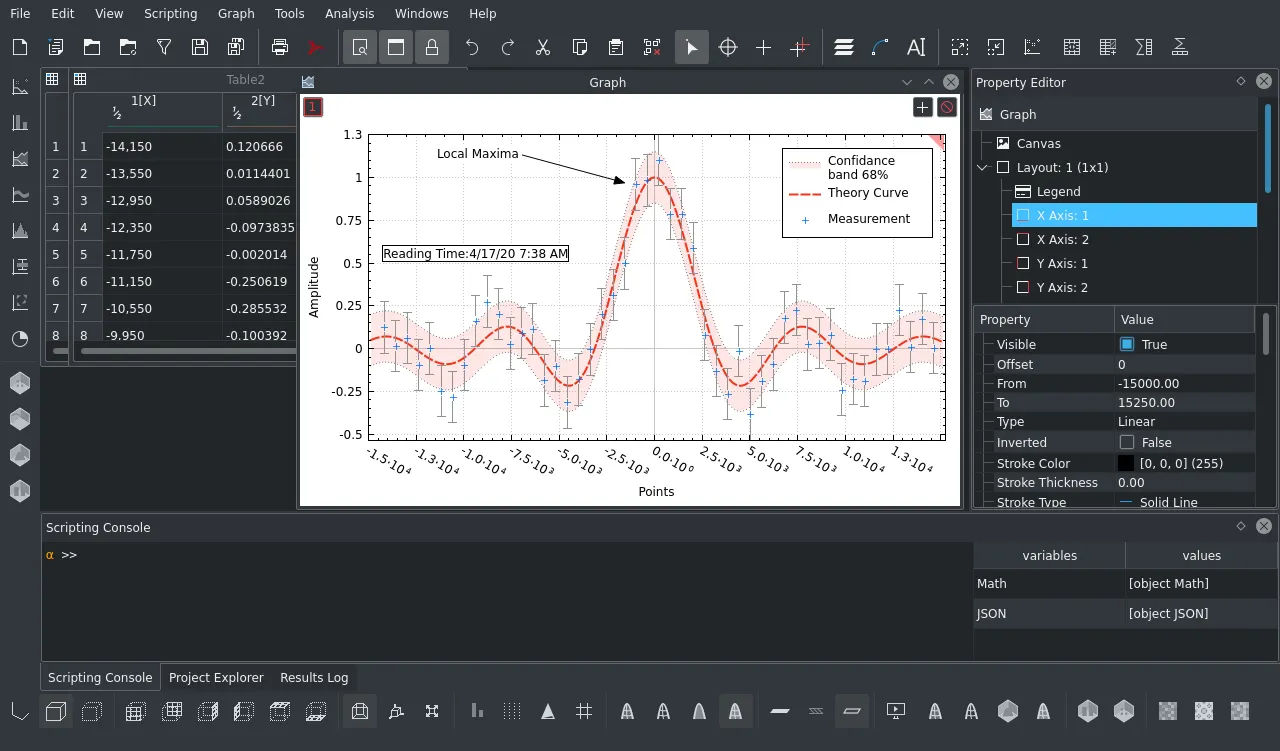Viewport: 1280px width, 751px height.
Task: Select the Math row in the variables list
Action: tap(1126, 584)
